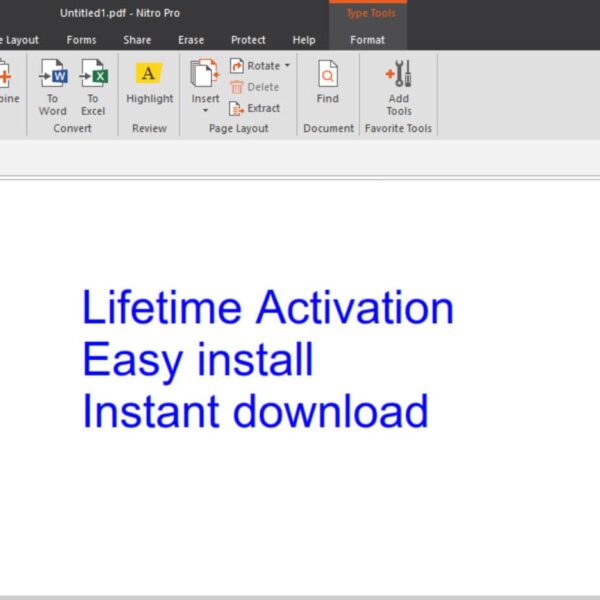
Task: Click the "Easy install" text in document
Action: [197, 360]
